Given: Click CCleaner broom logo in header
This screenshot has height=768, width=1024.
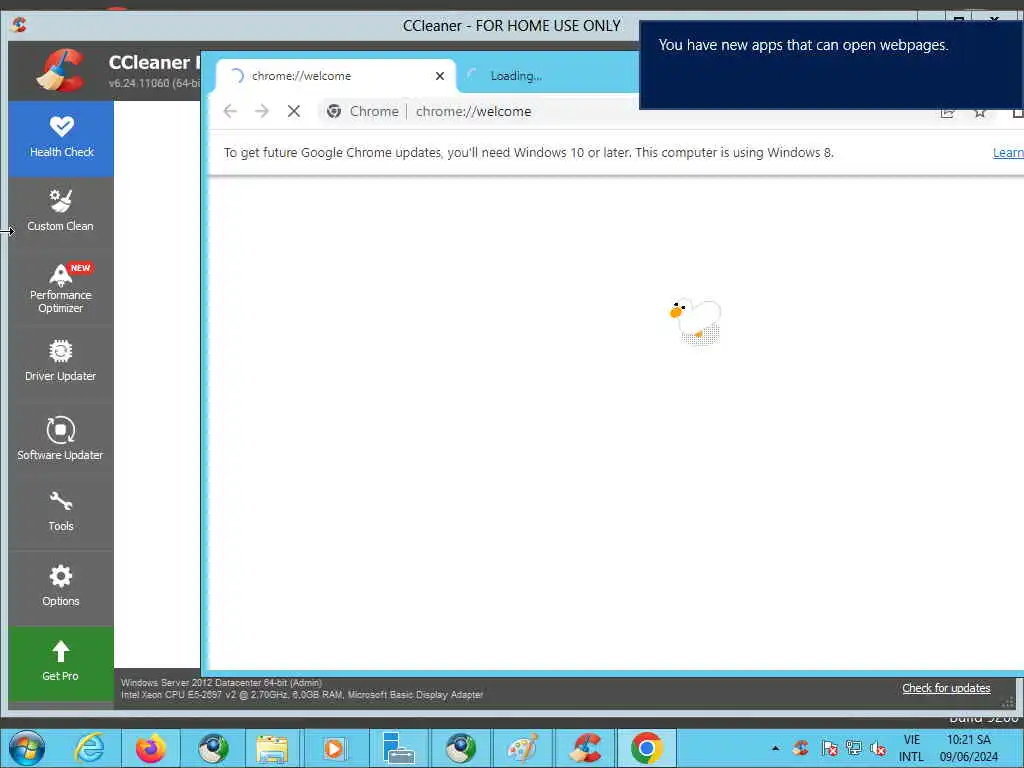Looking at the screenshot, I should [60, 71].
